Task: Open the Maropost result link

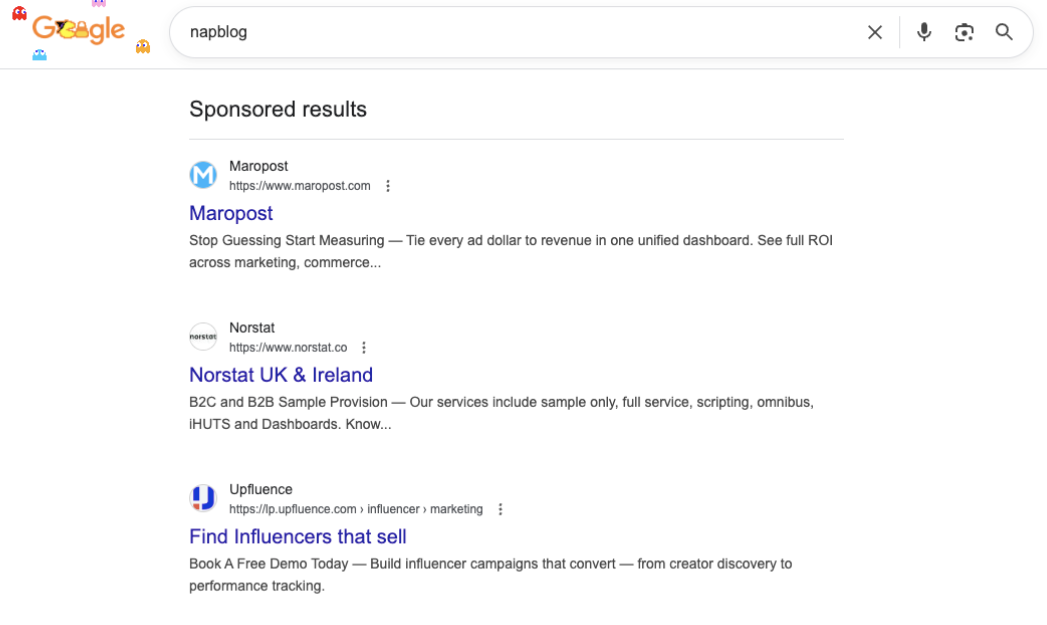Action: (x=231, y=213)
